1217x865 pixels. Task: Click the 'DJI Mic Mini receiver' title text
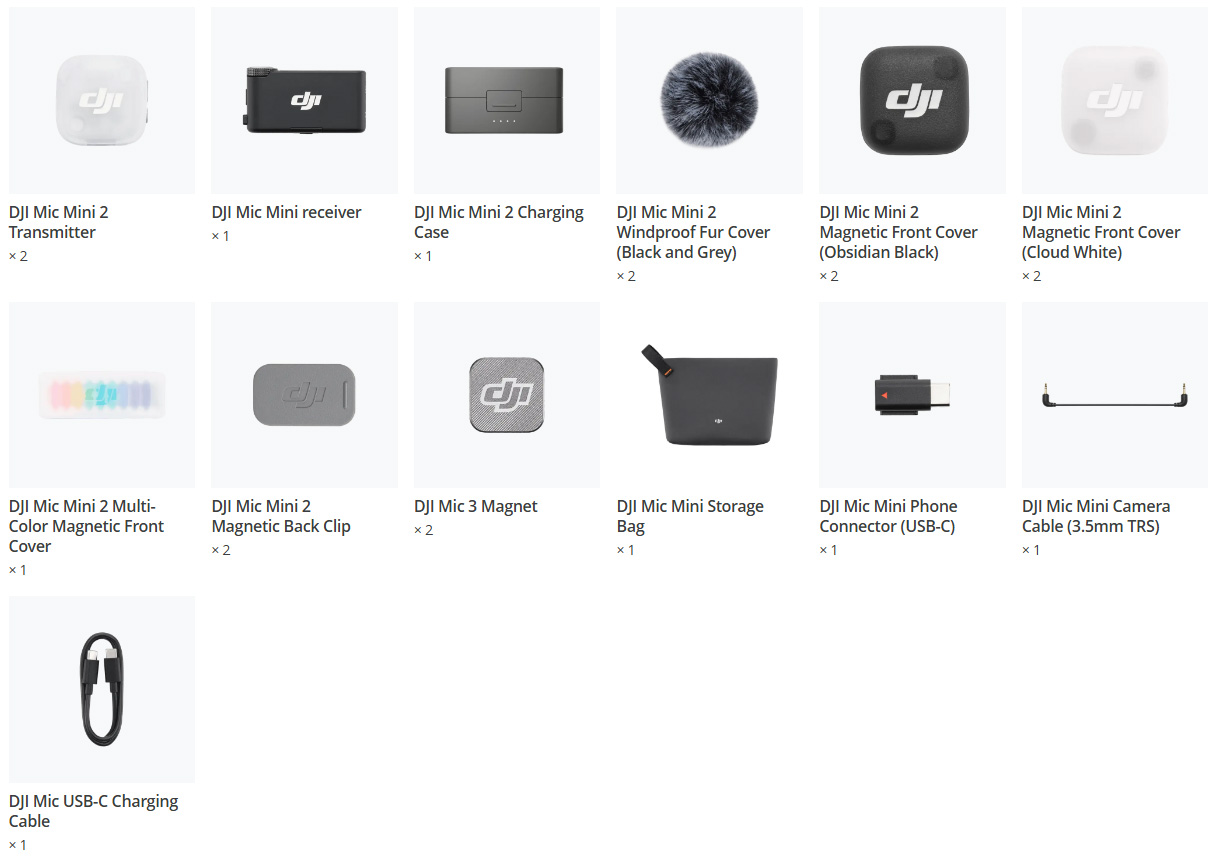[286, 212]
